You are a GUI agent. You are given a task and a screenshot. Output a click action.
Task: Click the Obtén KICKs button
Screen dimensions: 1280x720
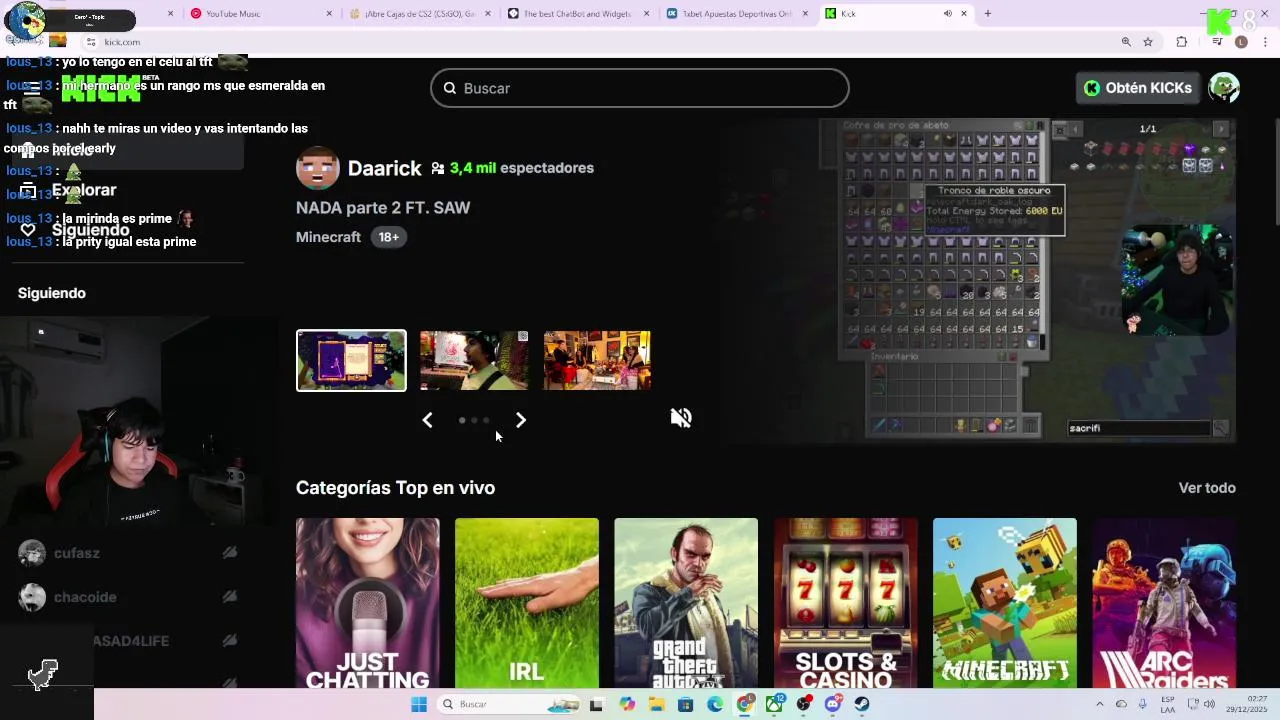[1138, 88]
